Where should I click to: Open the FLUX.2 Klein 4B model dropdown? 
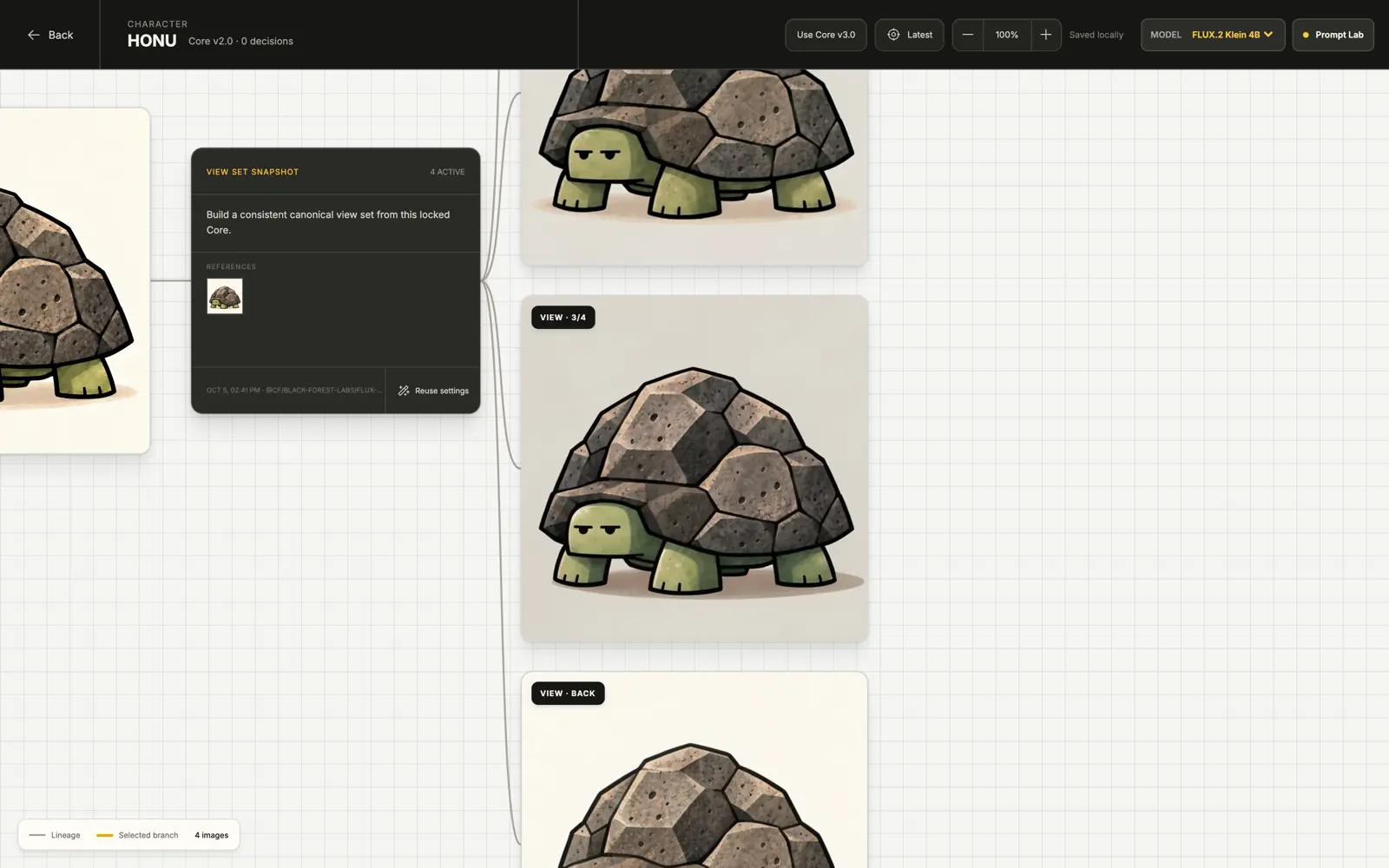tap(1213, 35)
